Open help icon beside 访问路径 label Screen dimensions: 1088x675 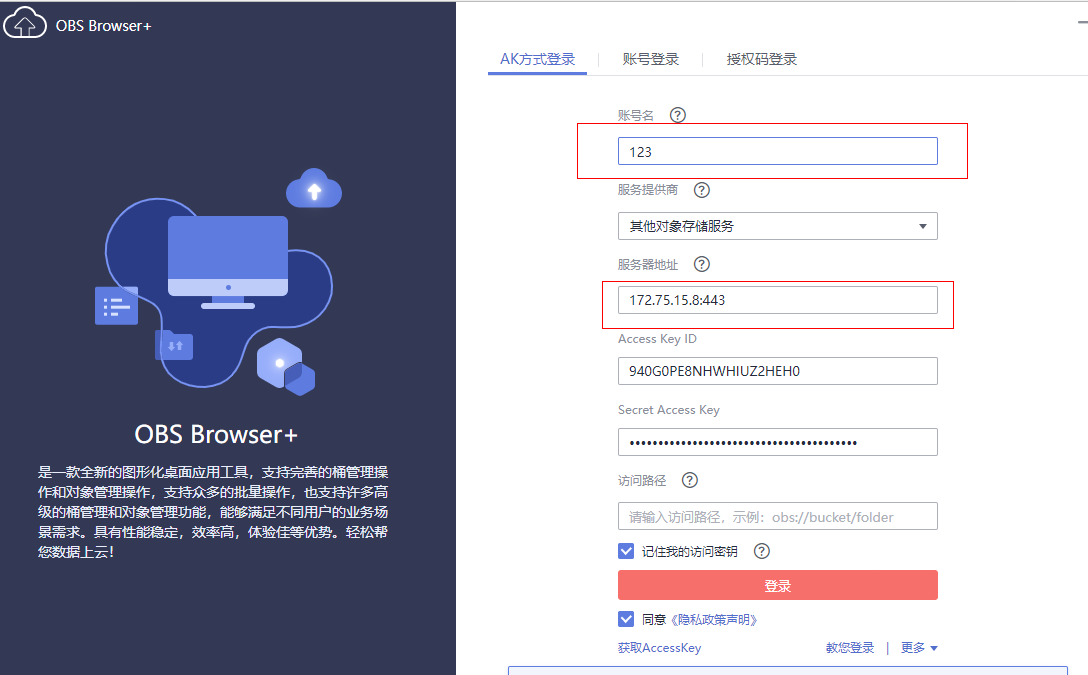690,480
